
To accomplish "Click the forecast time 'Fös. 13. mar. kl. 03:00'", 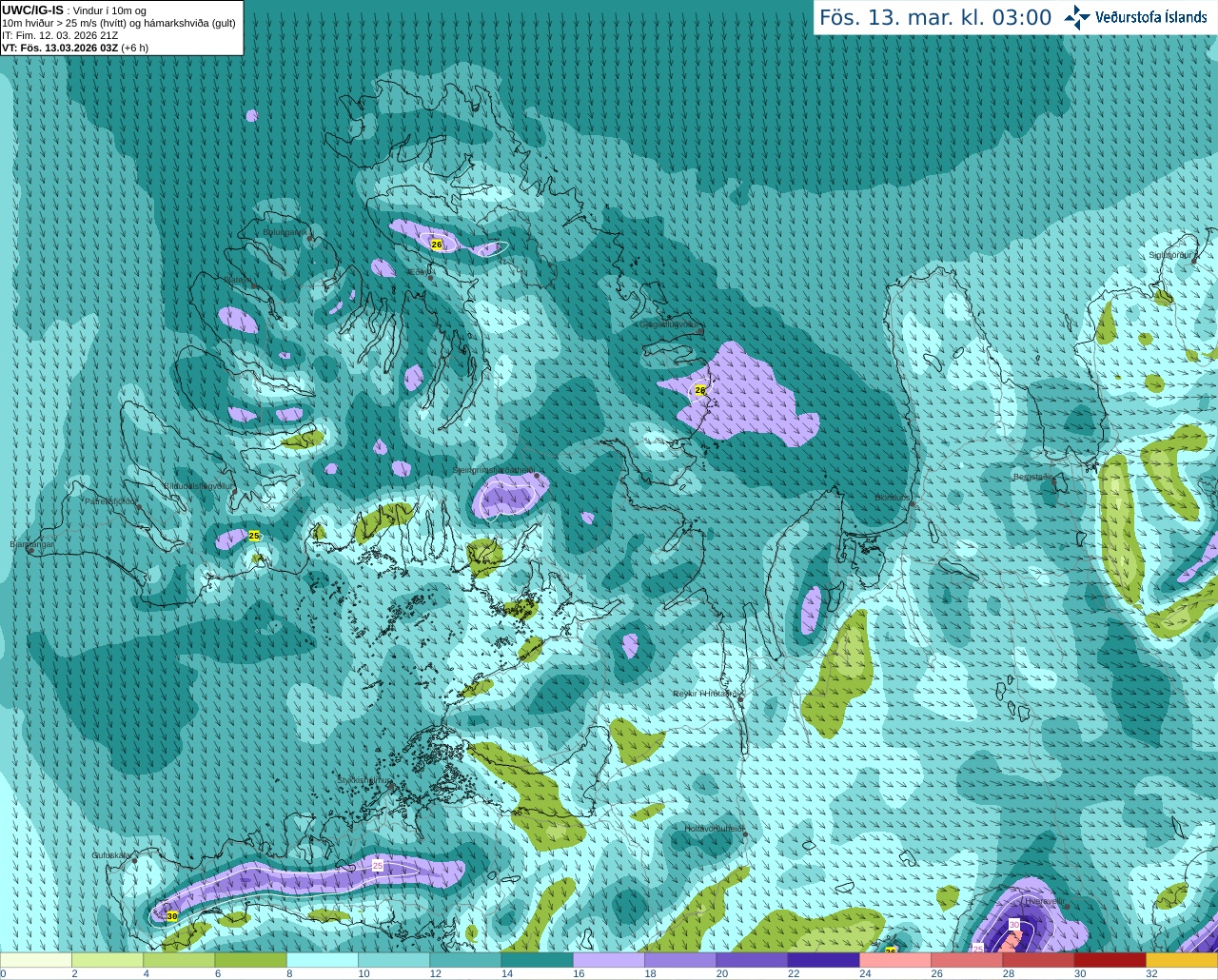I will (935, 18).
